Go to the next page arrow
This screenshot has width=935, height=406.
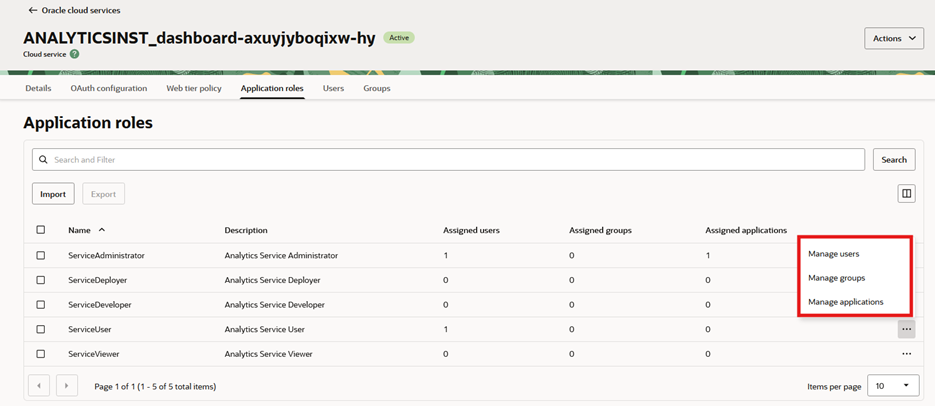[67, 386]
